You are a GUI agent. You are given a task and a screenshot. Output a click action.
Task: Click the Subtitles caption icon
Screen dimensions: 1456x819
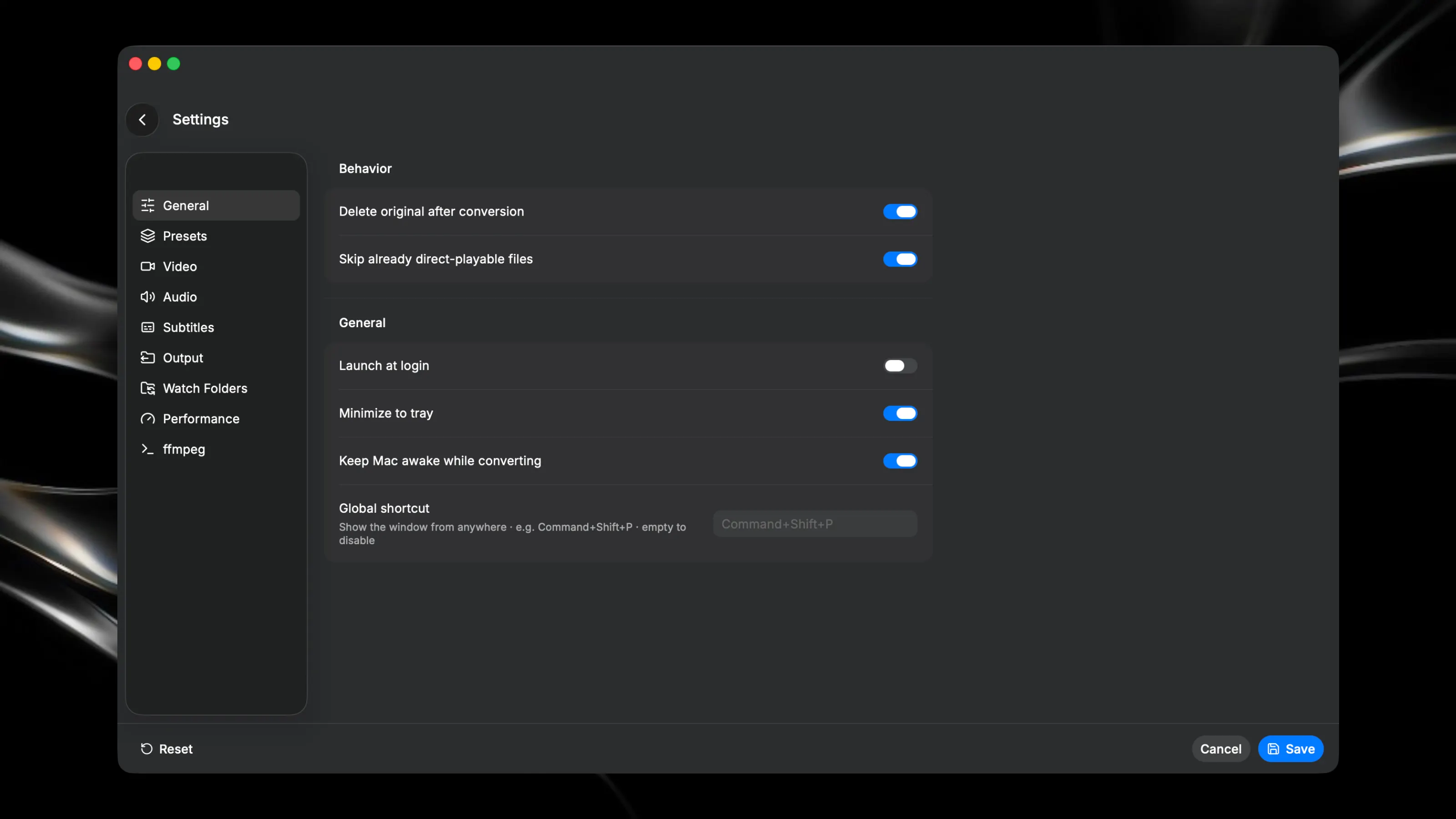[x=147, y=327]
